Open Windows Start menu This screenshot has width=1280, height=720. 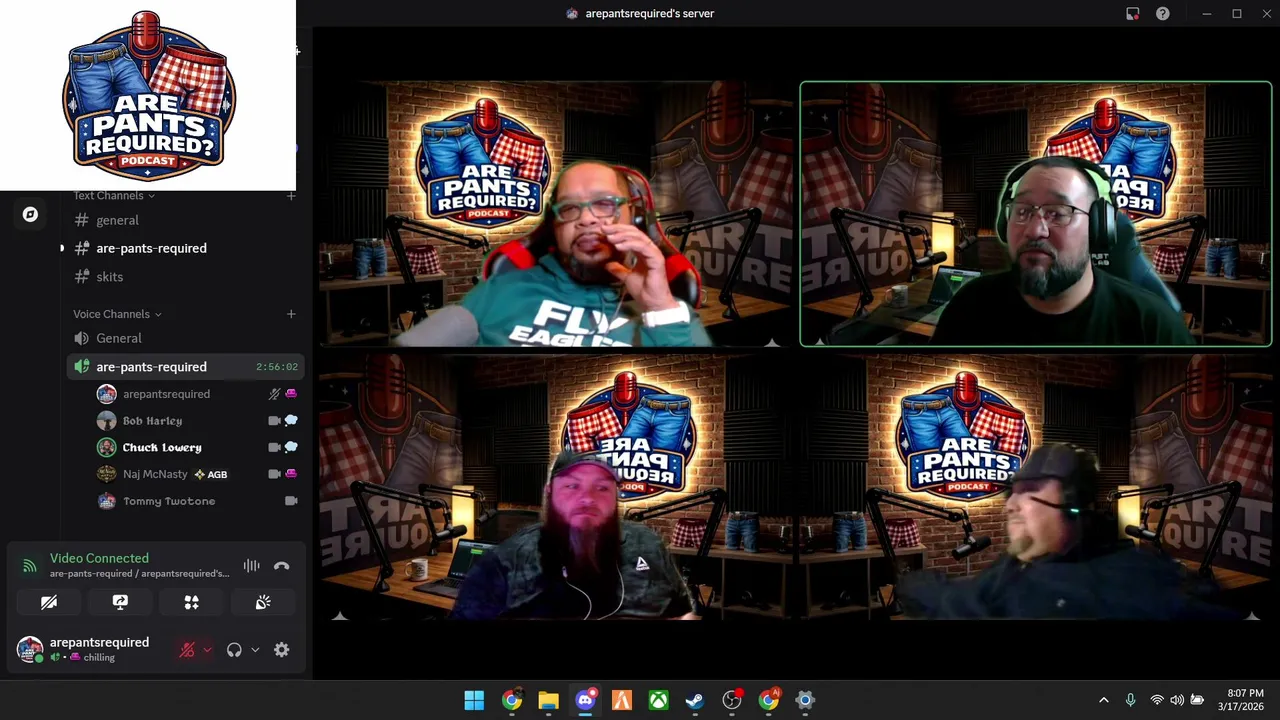474,700
